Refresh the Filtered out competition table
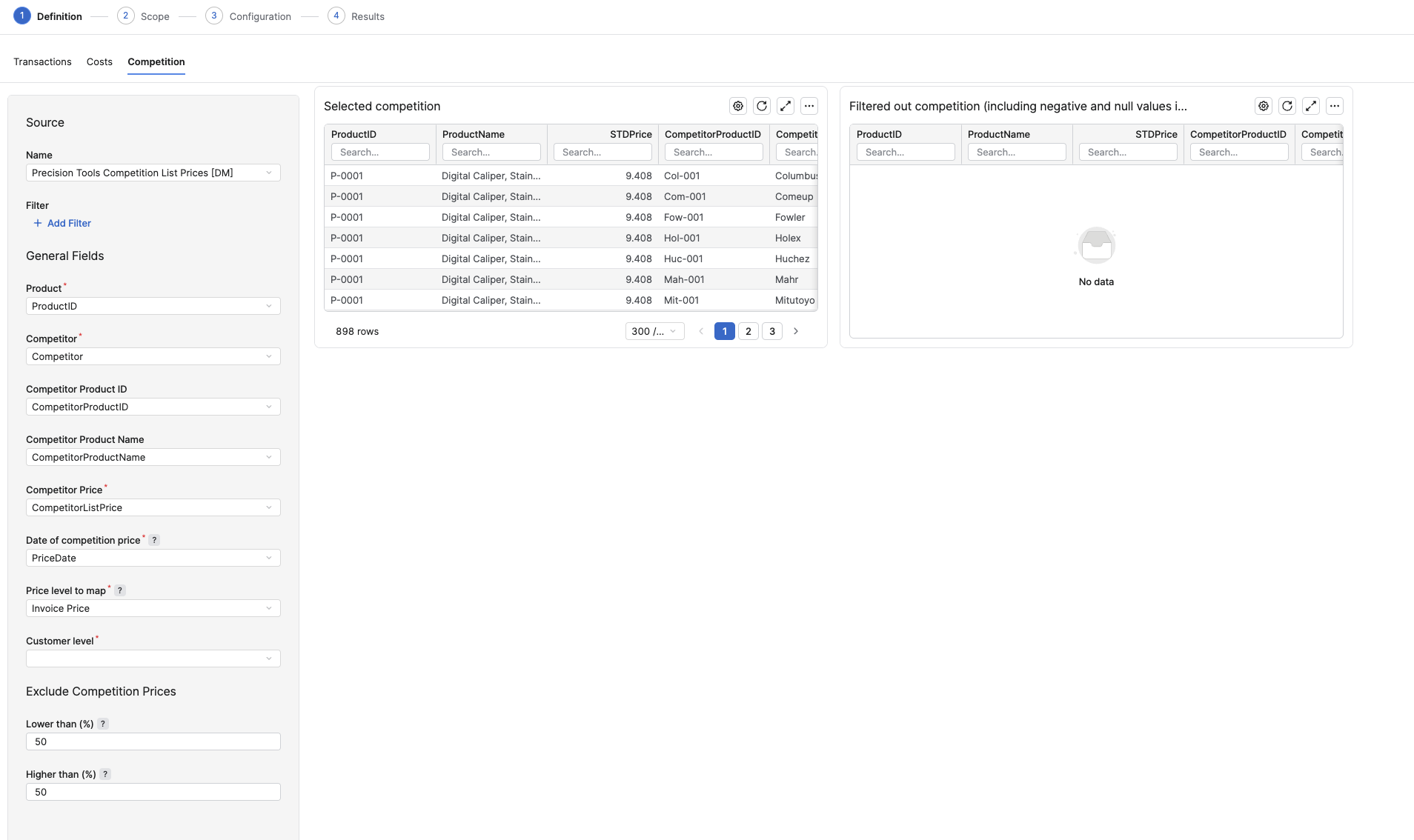1414x840 pixels. coord(1287,106)
